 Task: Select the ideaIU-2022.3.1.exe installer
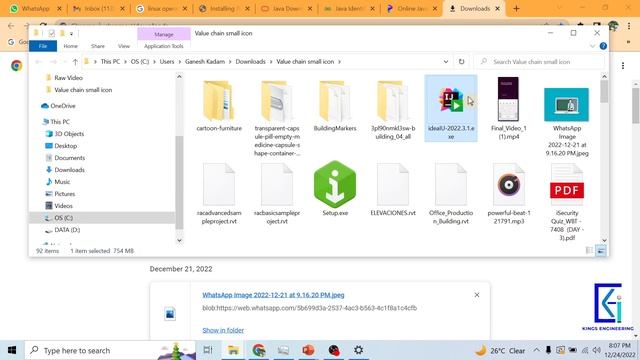click(451, 109)
